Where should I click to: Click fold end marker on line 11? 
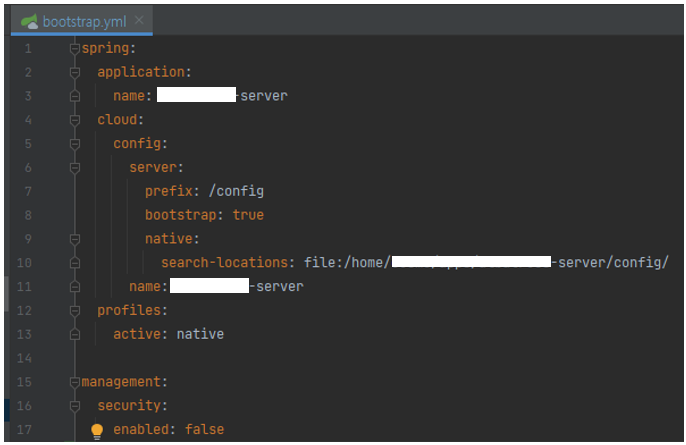point(75,287)
